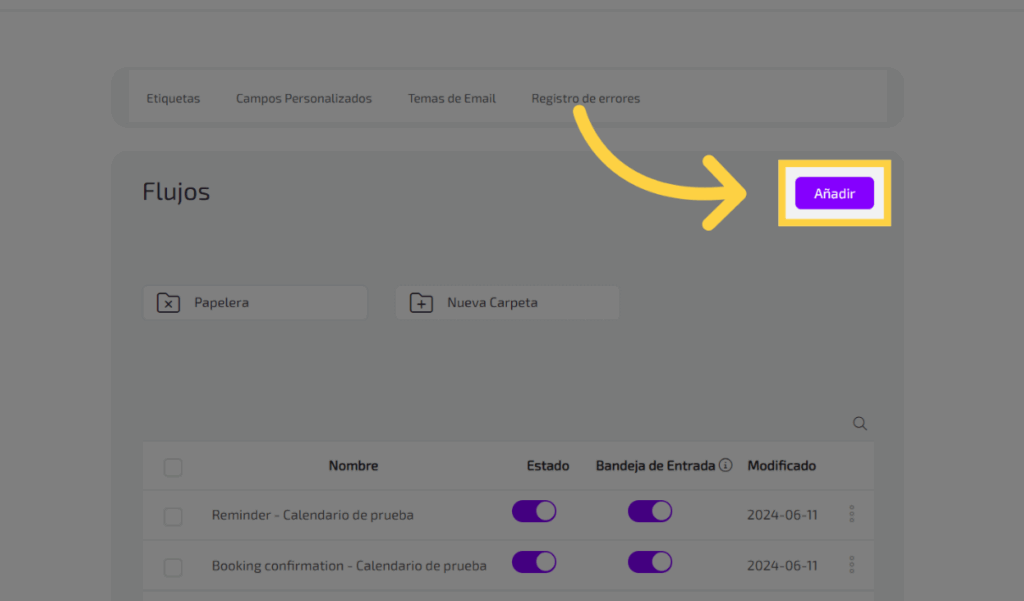Screen dimensions: 1024x601
Task: Go to Temas de Email tab
Action: coord(452,99)
